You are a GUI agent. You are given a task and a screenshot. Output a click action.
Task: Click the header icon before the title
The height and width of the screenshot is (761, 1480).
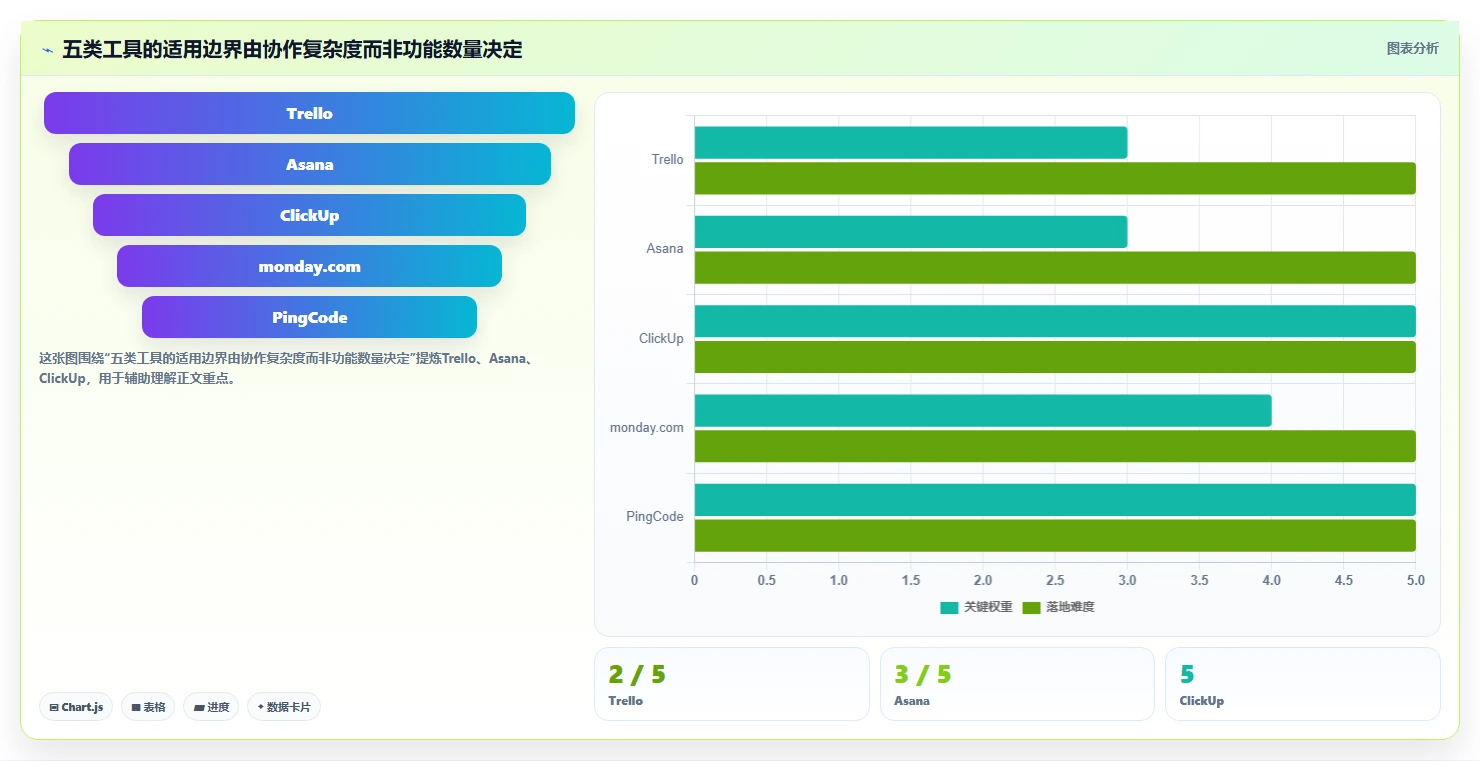(47, 50)
